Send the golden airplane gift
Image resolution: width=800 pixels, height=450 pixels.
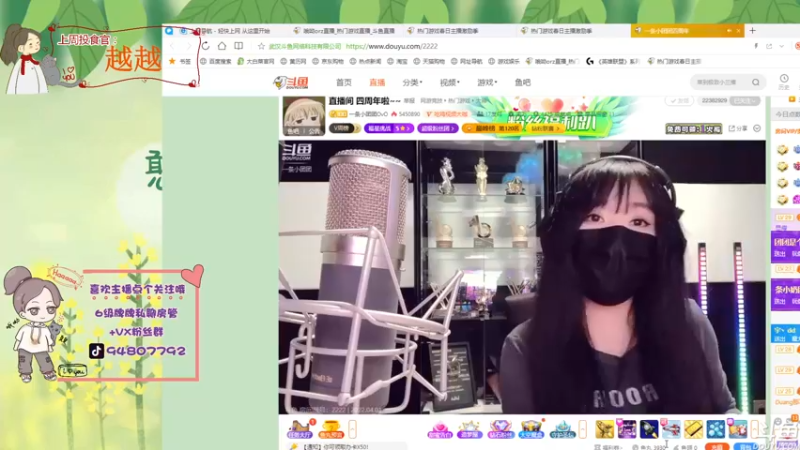[605, 429]
